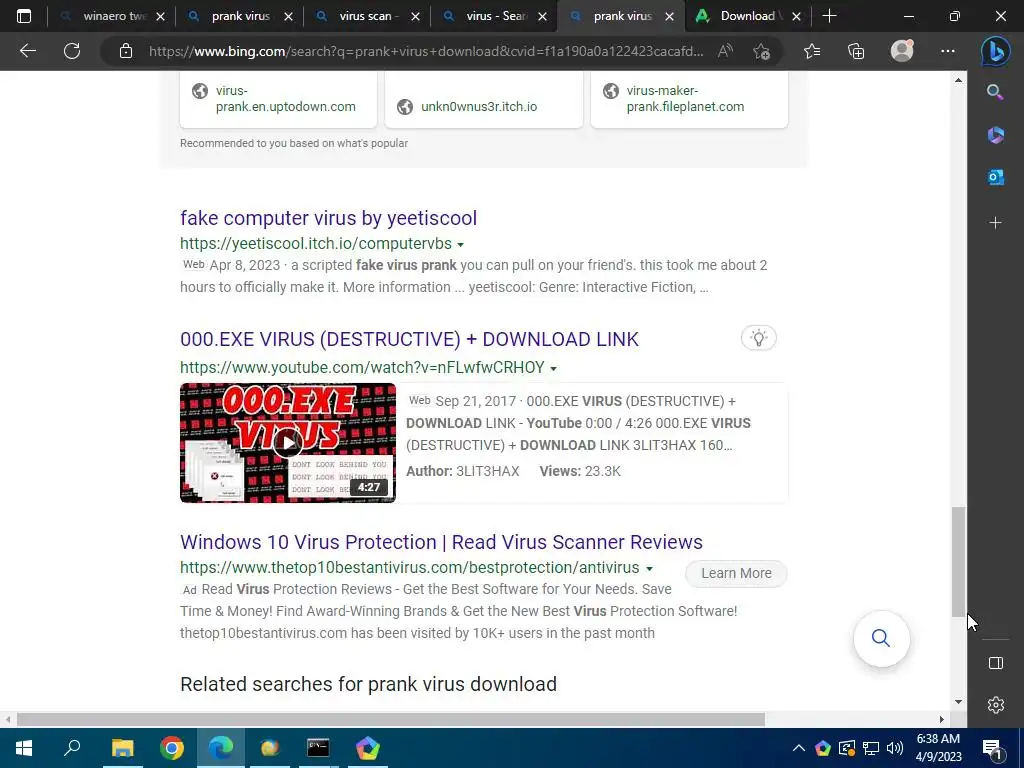The width and height of the screenshot is (1024, 768).
Task: Open the Read aloud icon in address bar
Action: pos(725,51)
